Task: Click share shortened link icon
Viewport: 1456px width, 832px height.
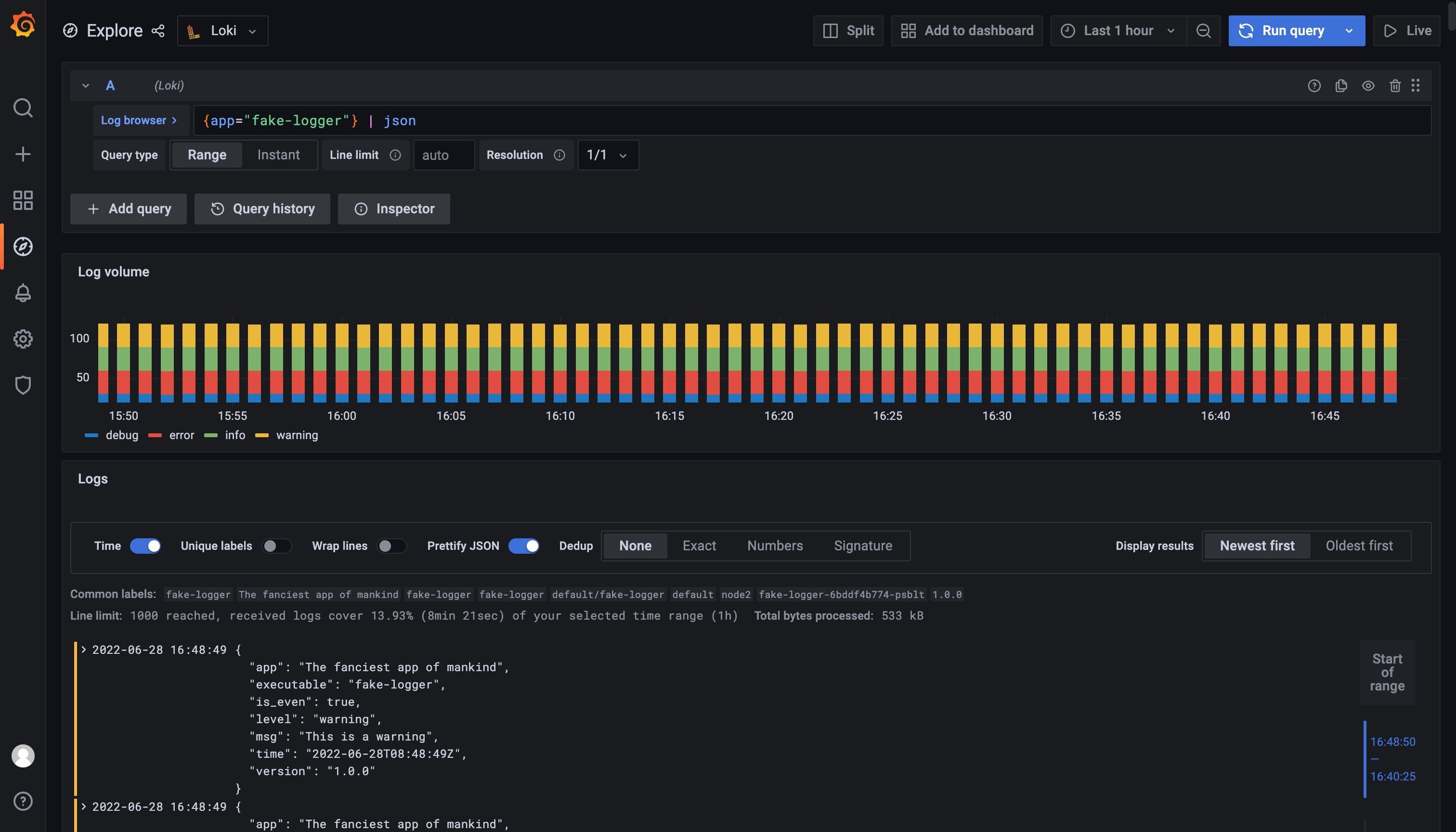Action: coord(158,31)
